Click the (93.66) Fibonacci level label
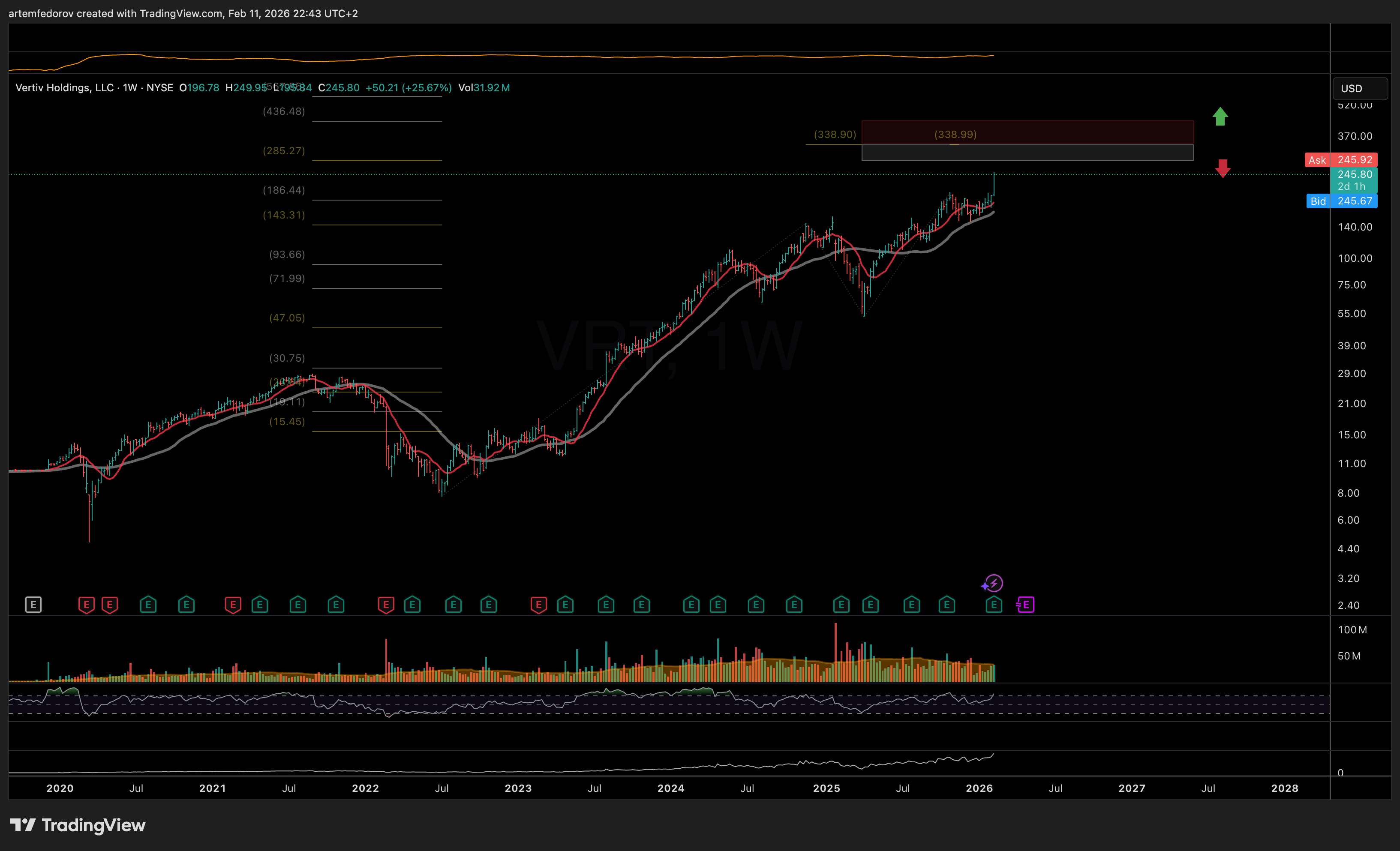The width and height of the screenshot is (1400, 851). (x=287, y=254)
